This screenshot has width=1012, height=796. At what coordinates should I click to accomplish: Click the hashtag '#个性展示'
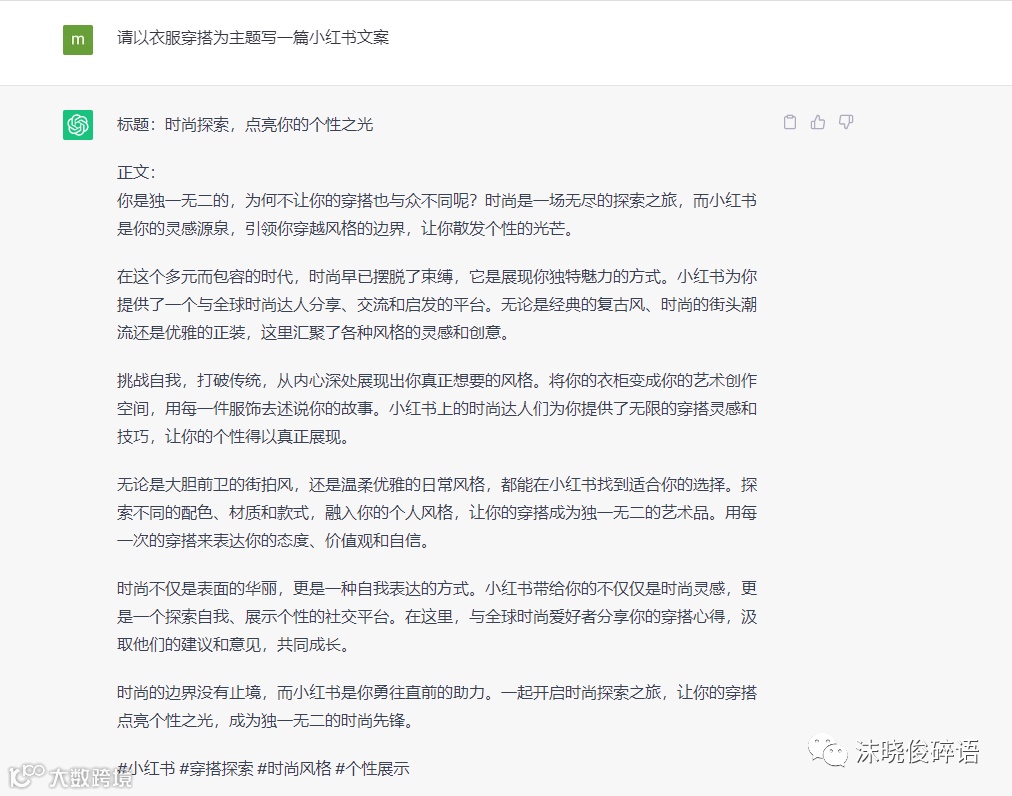372,768
